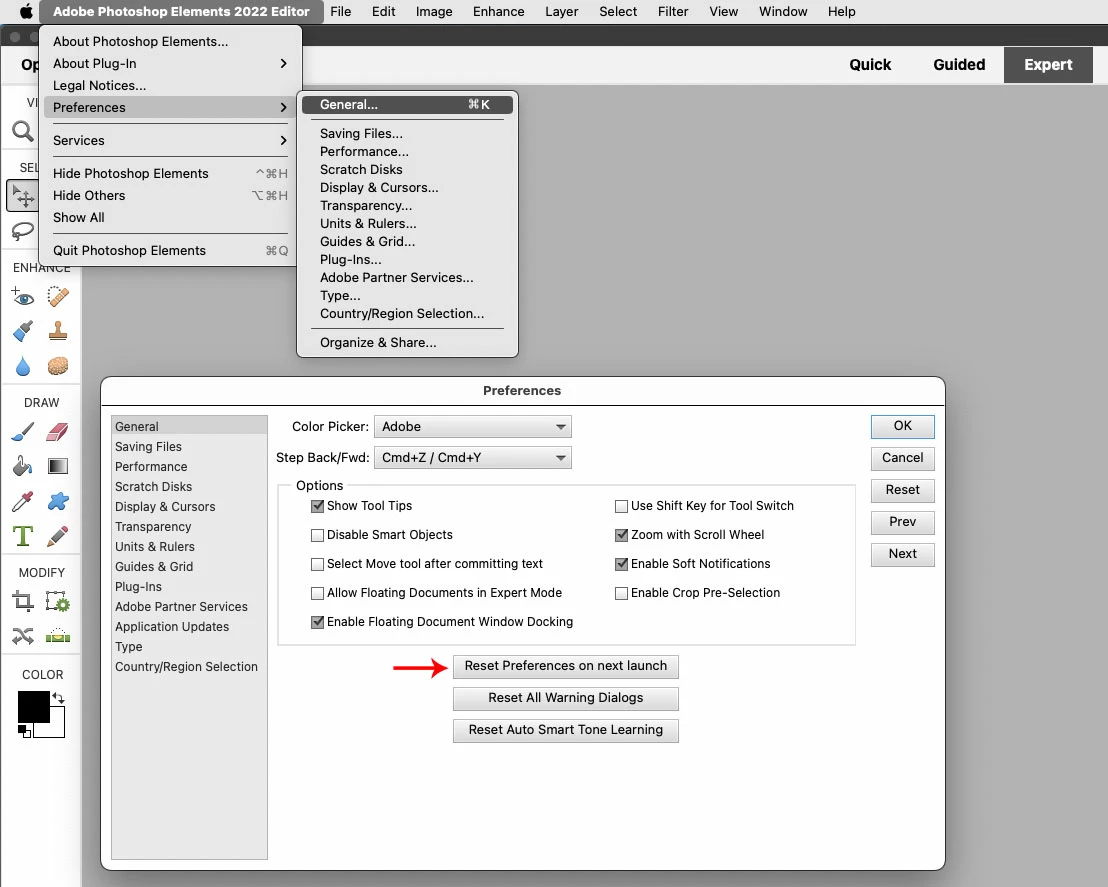Select Display & Cursors in sidebar list
Image resolution: width=1108 pixels, height=887 pixels.
click(189, 507)
